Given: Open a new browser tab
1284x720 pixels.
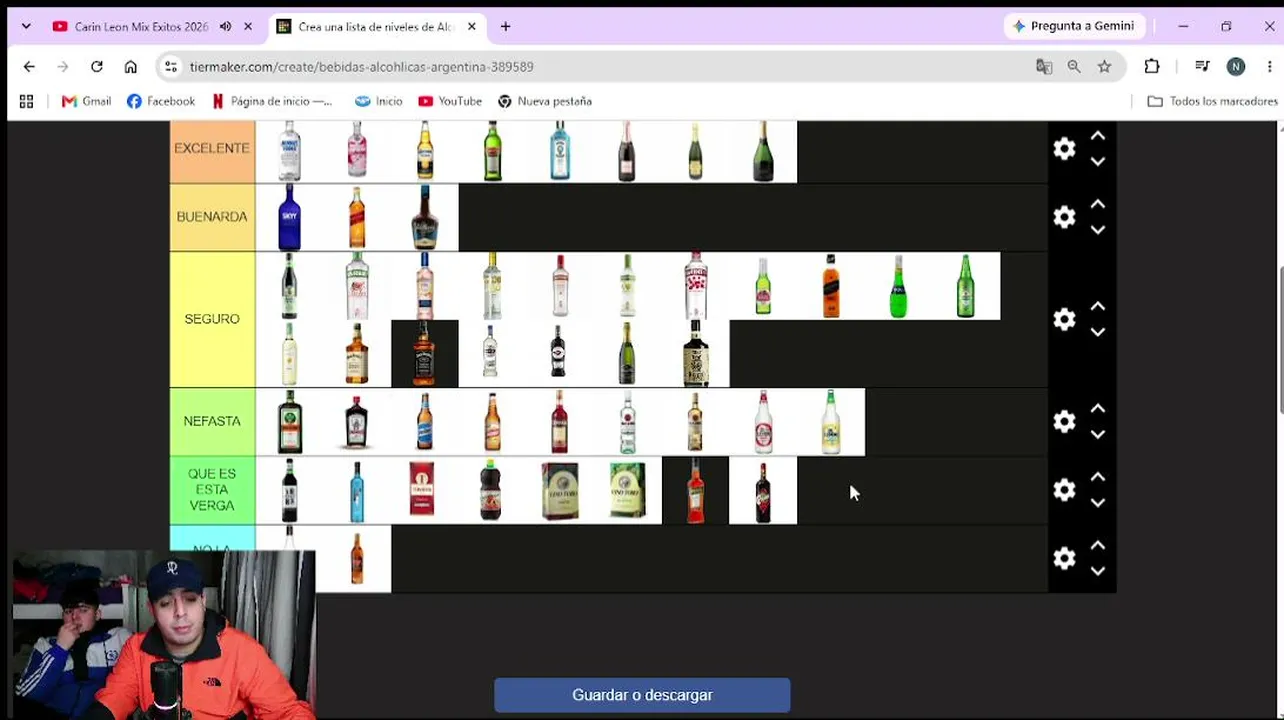Looking at the screenshot, I should click(505, 27).
